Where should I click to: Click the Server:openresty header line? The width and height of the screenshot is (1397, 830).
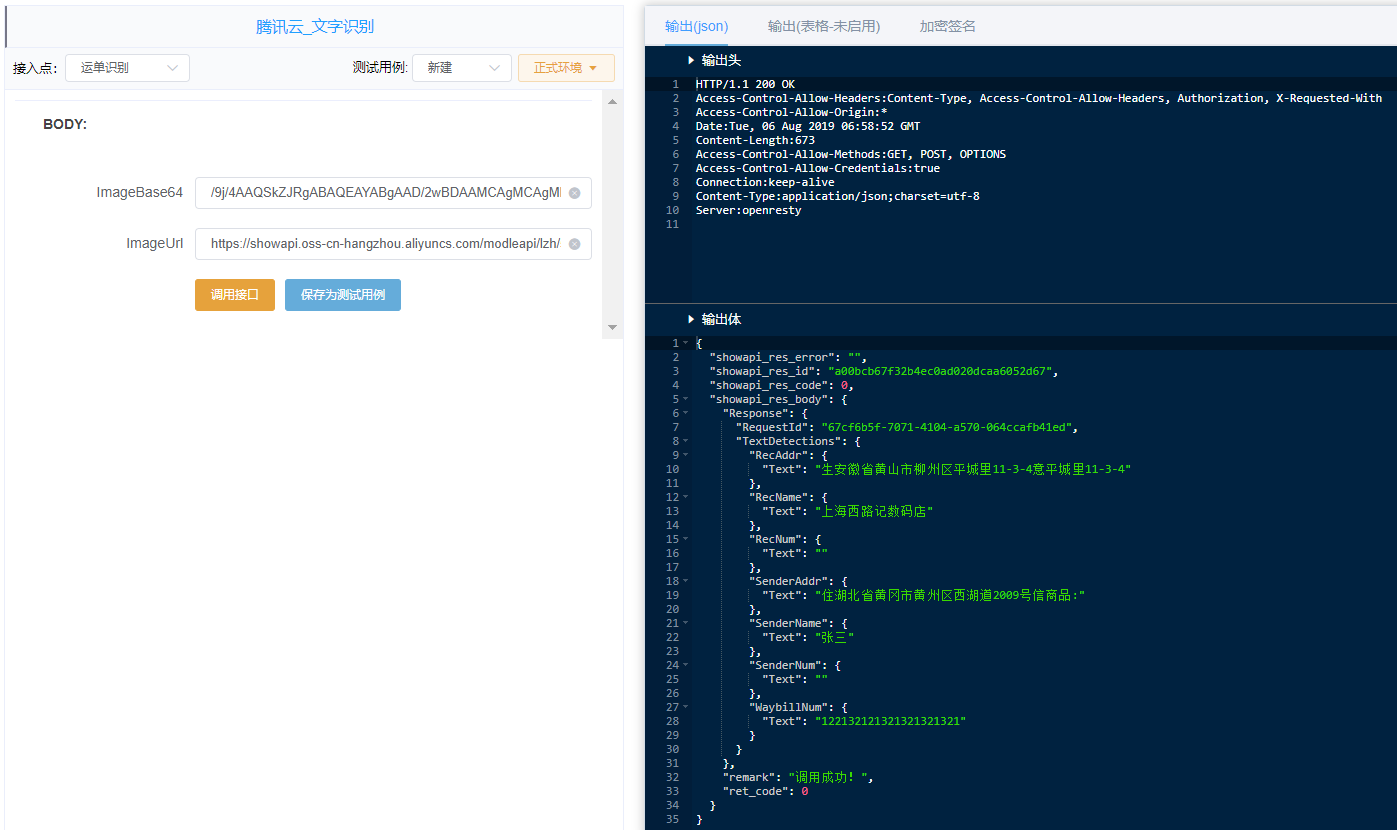coord(748,210)
